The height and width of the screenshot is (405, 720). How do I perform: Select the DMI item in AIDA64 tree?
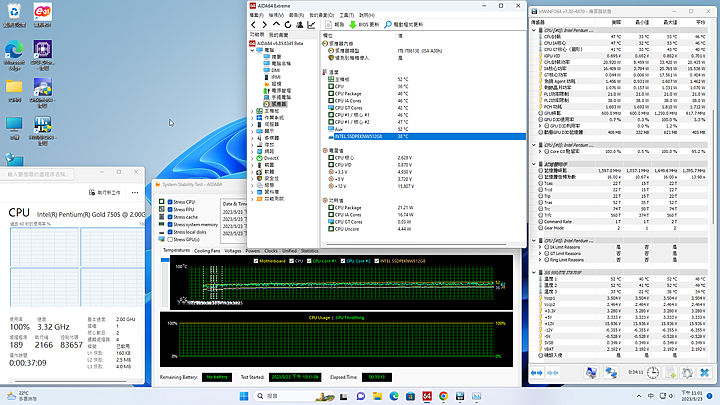click(x=275, y=70)
